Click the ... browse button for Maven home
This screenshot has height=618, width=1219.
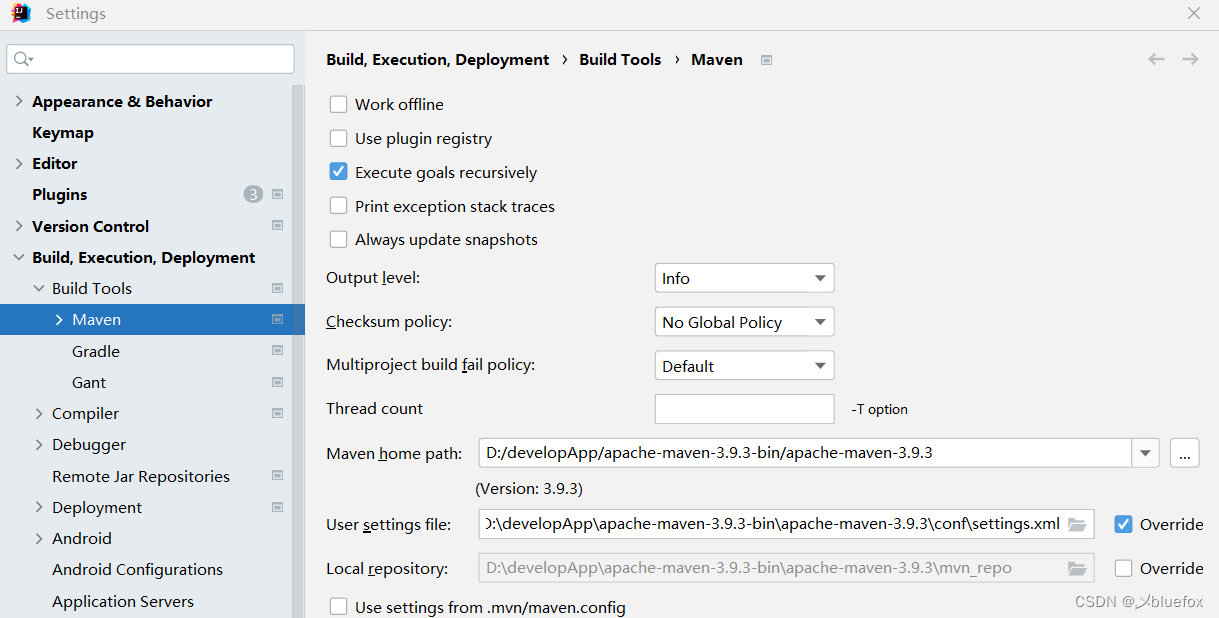(1184, 453)
